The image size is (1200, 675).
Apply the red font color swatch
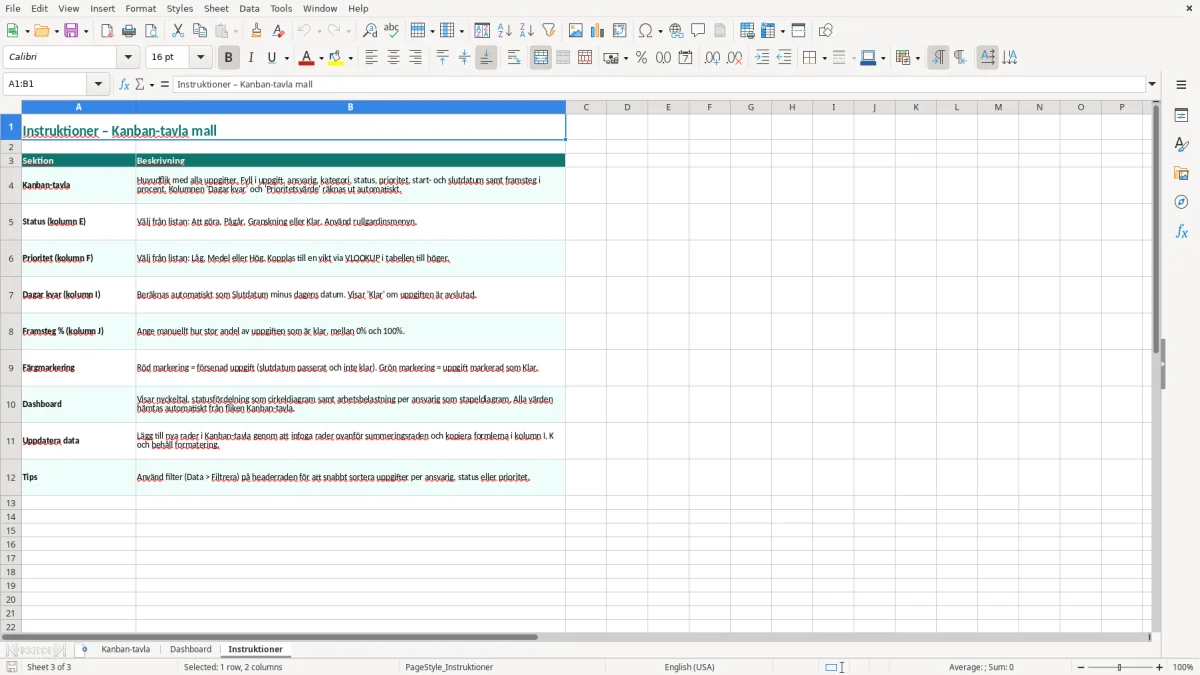pyautogui.click(x=307, y=58)
